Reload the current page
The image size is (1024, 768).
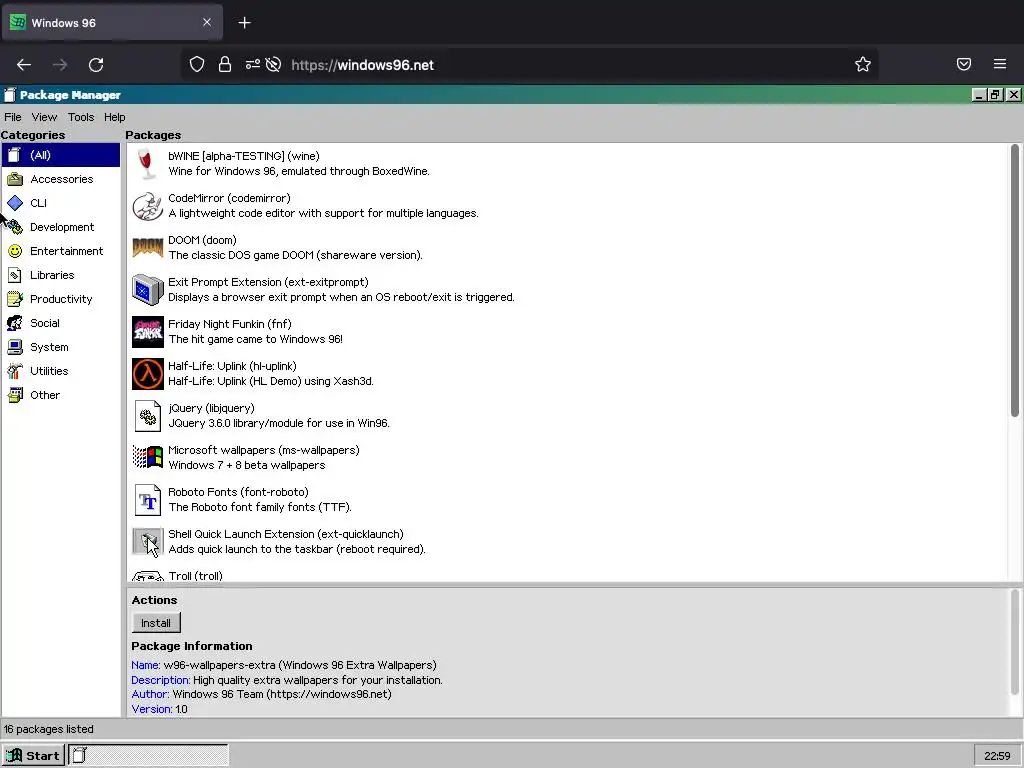point(96,65)
